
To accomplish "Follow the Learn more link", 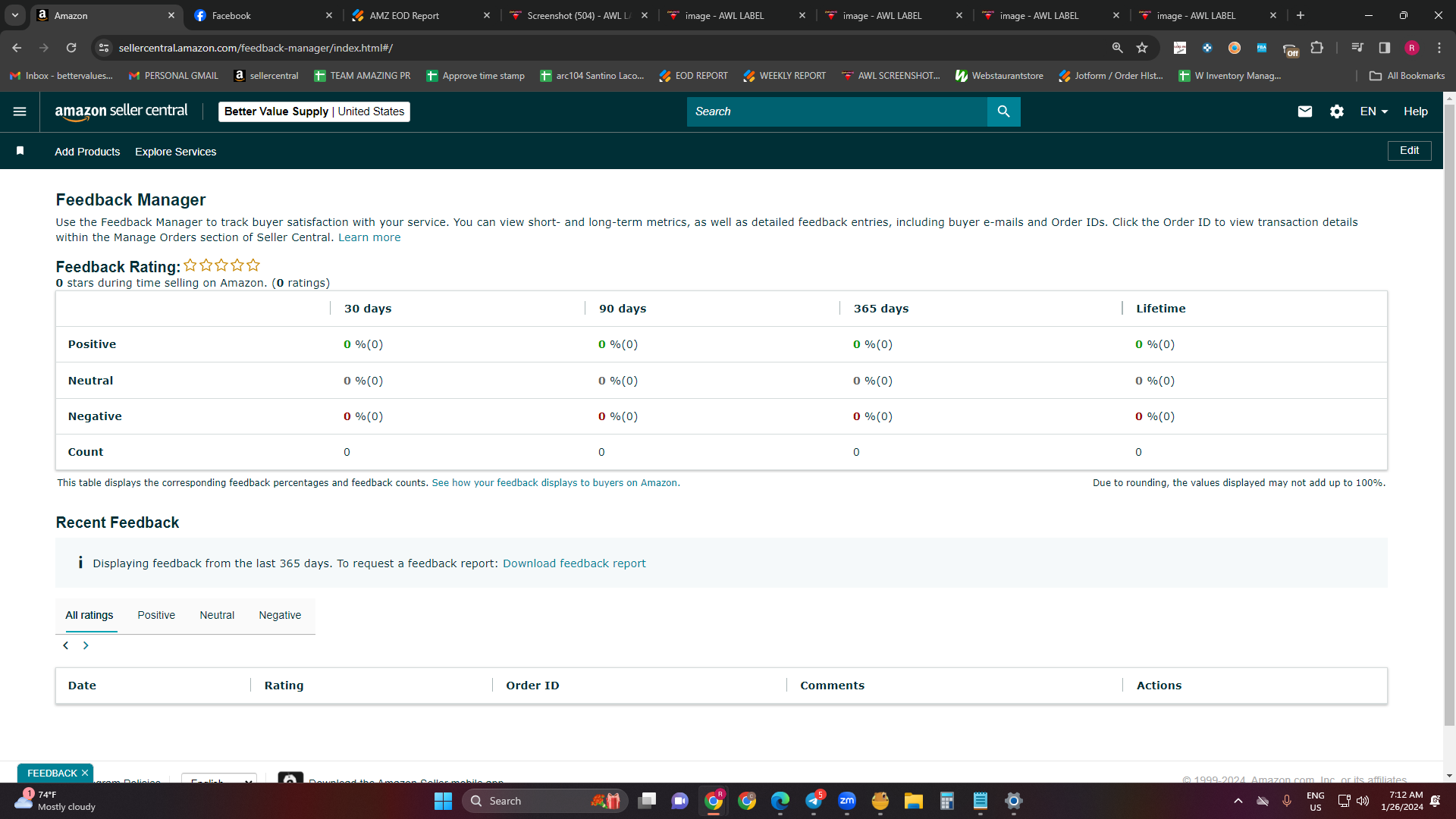I will pos(369,237).
